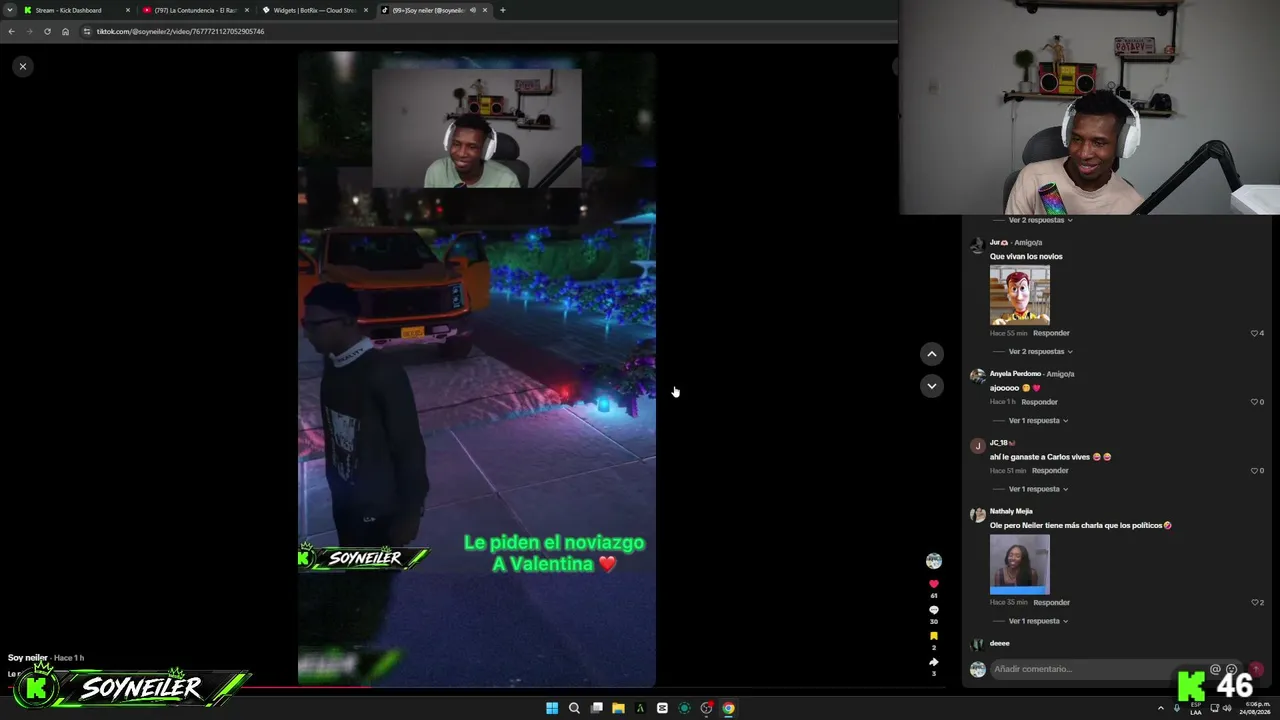The width and height of the screenshot is (1280, 720).
Task: Open a new browser tab
Action: (503, 10)
